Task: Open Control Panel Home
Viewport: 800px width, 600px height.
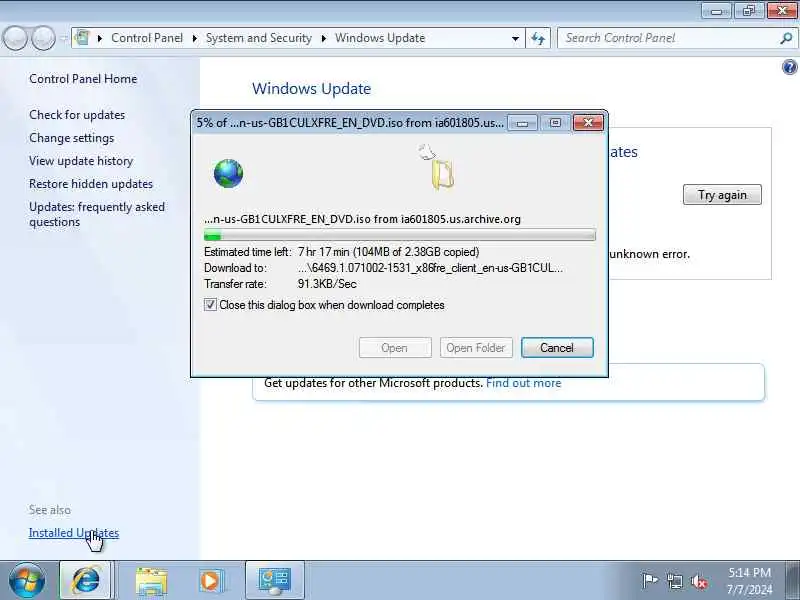Action: (83, 79)
